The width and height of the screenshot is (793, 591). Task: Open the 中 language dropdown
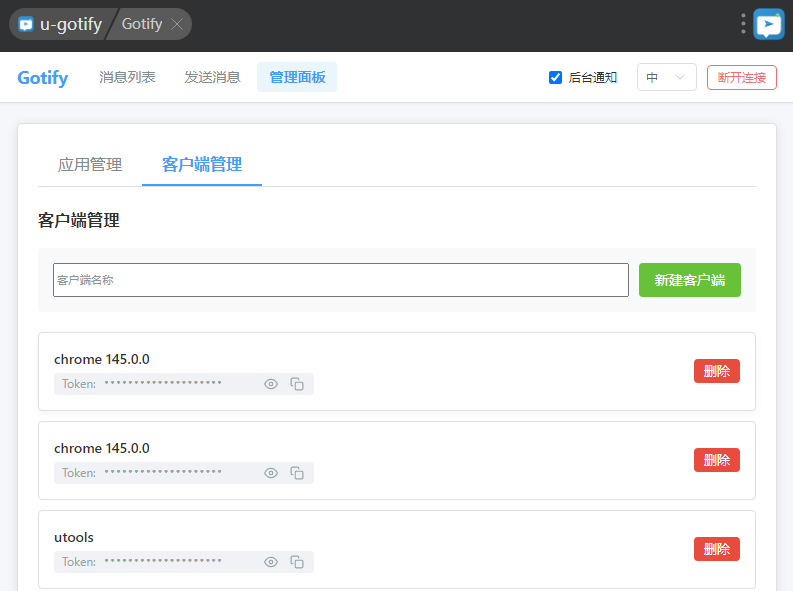click(x=667, y=77)
